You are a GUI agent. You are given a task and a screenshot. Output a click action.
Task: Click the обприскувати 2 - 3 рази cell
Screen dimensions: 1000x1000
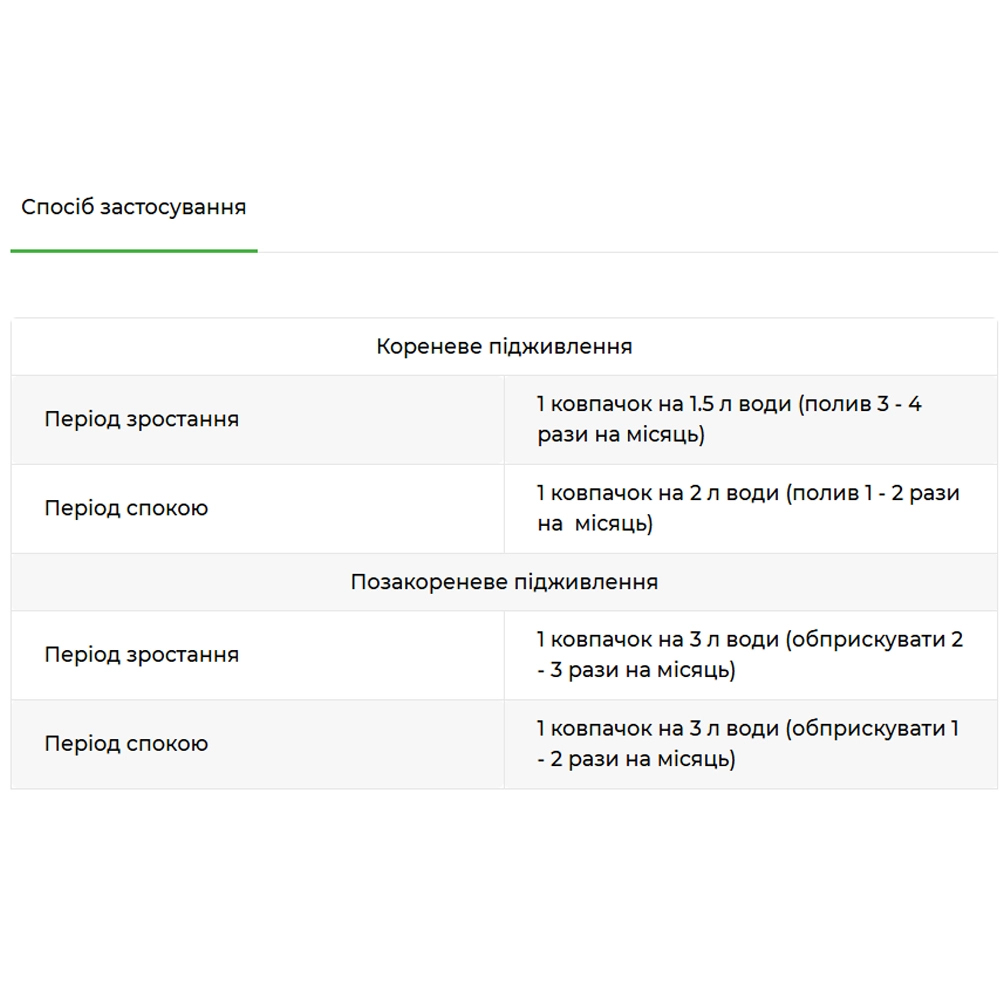click(x=751, y=655)
